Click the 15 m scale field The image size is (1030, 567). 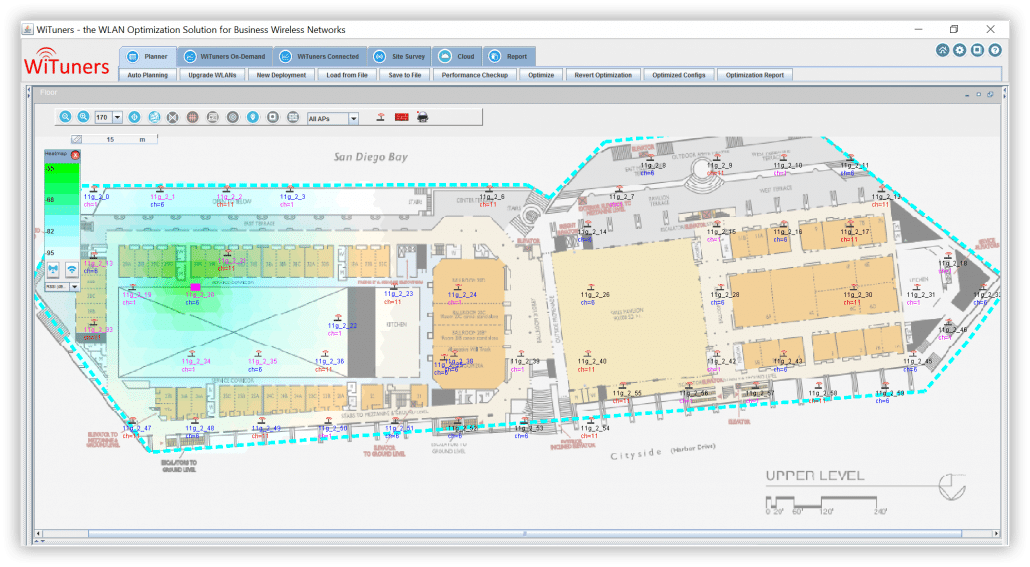coord(120,139)
